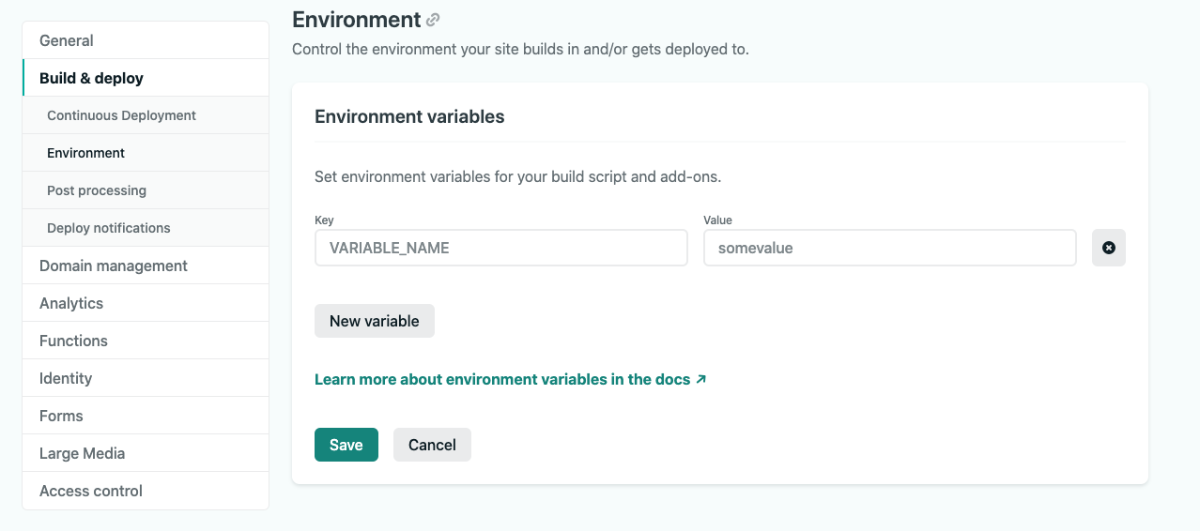The width and height of the screenshot is (1200, 531).
Task: Go to Functions settings
Action: click(146, 341)
